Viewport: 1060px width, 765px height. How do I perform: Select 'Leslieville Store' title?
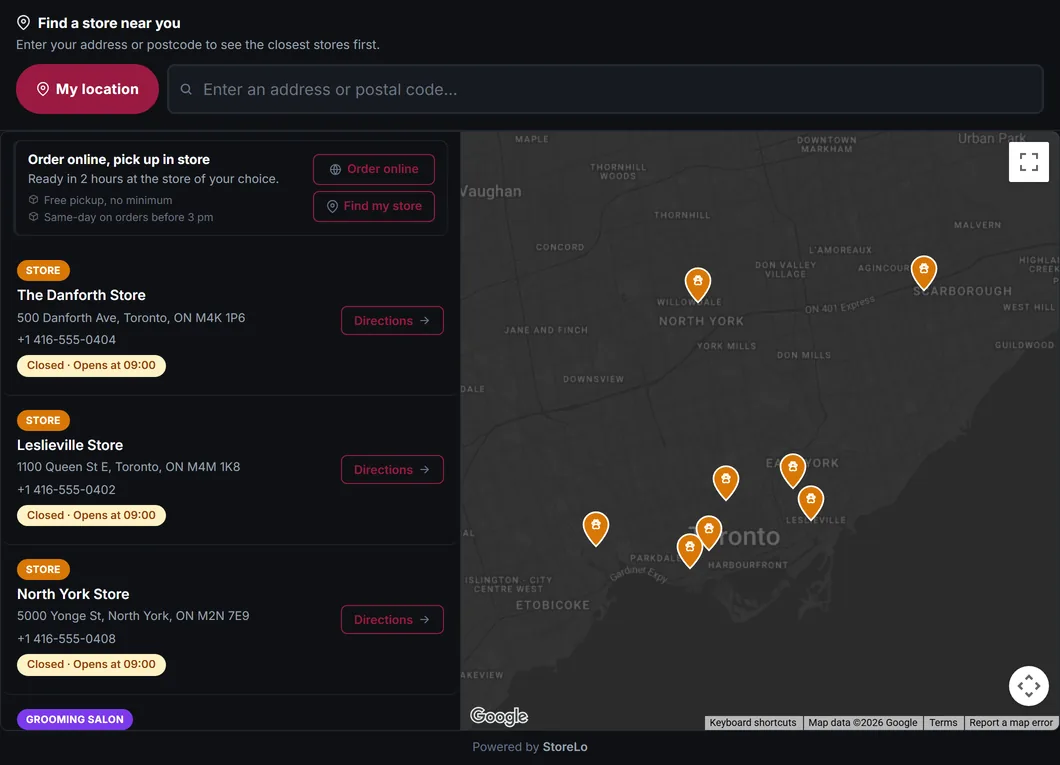click(x=70, y=445)
